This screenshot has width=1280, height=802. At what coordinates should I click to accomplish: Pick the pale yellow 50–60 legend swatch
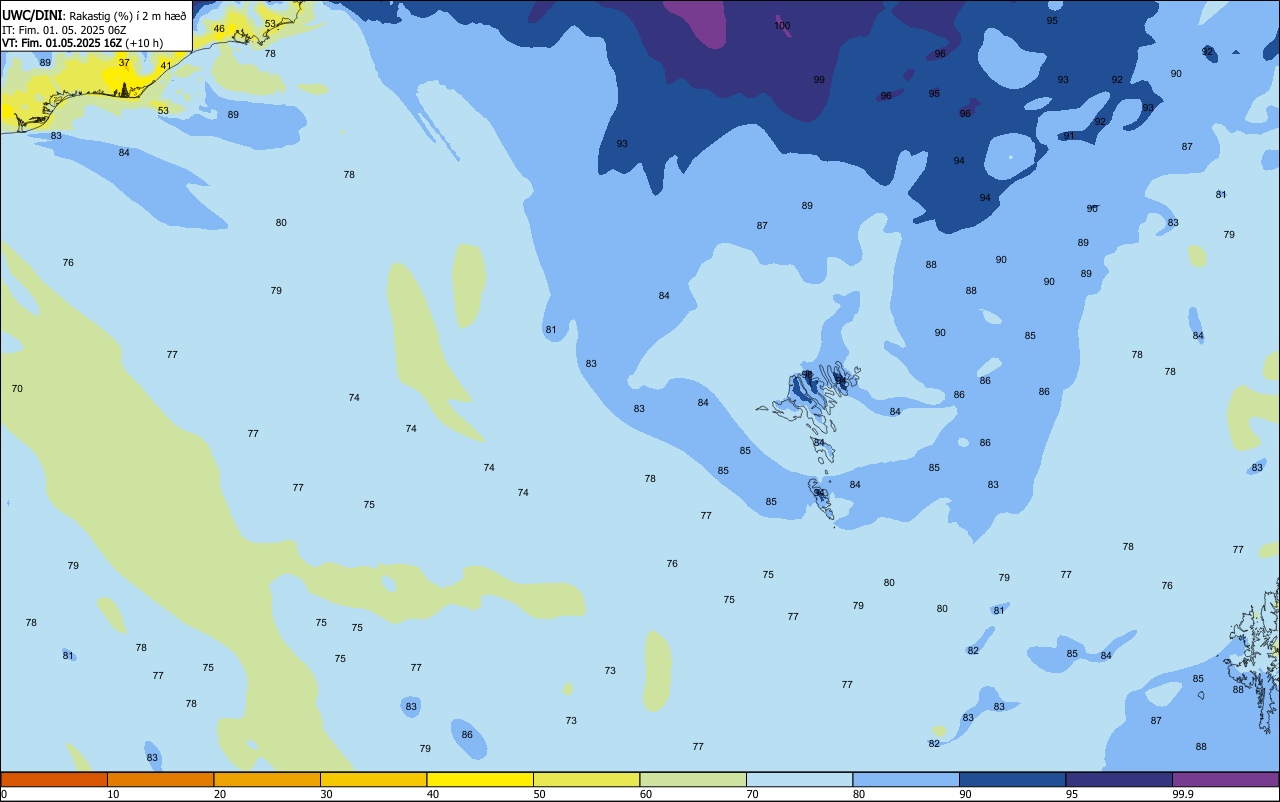586,779
